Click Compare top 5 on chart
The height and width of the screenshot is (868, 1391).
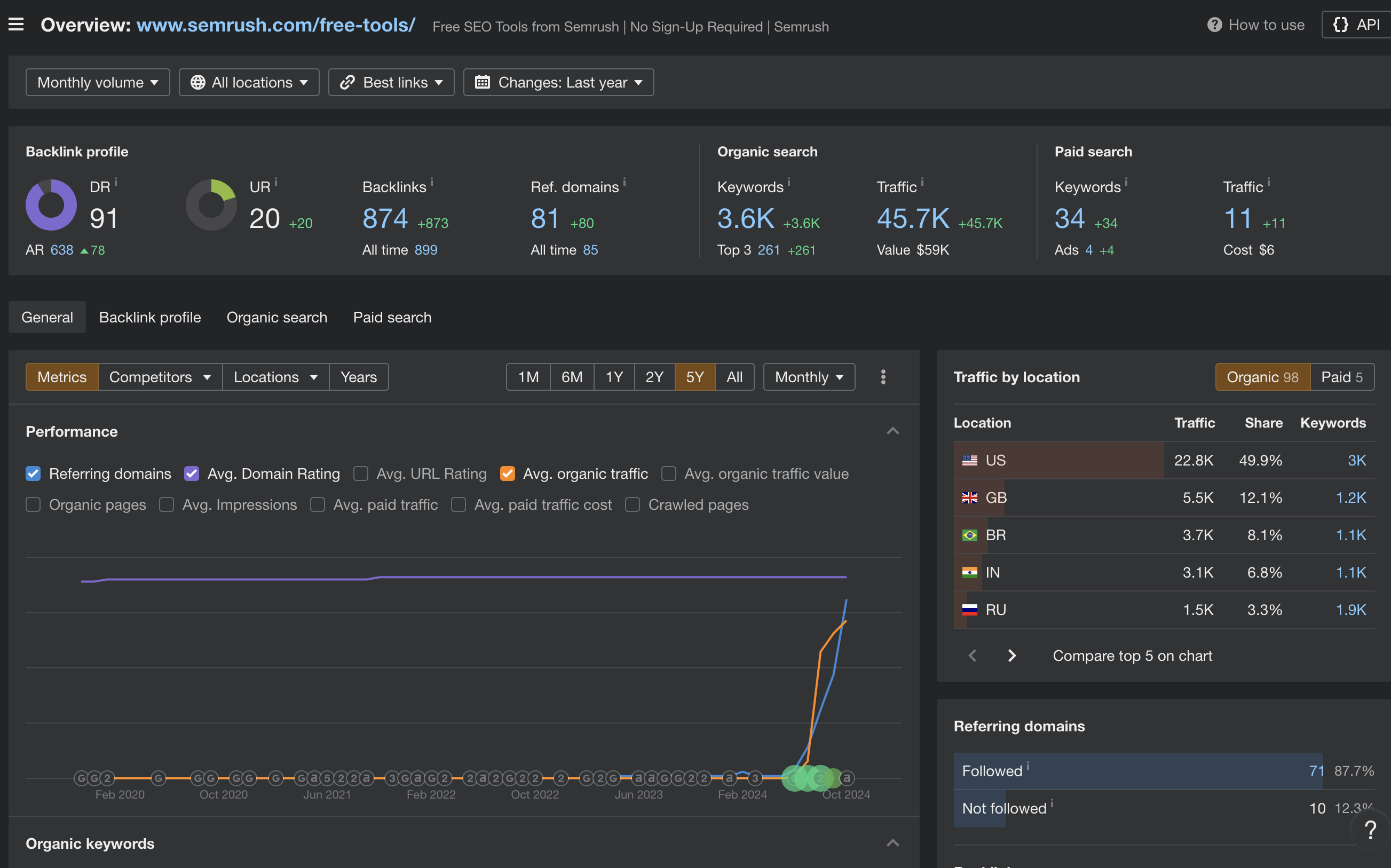1132,656
